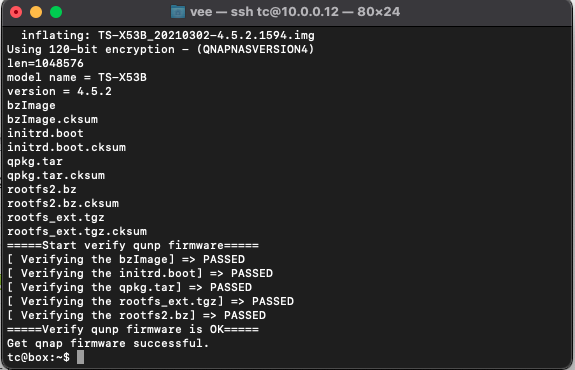This screenshot has height=370, width=575.
Task: Close the terminal window with red button
Action: (16, 12)
